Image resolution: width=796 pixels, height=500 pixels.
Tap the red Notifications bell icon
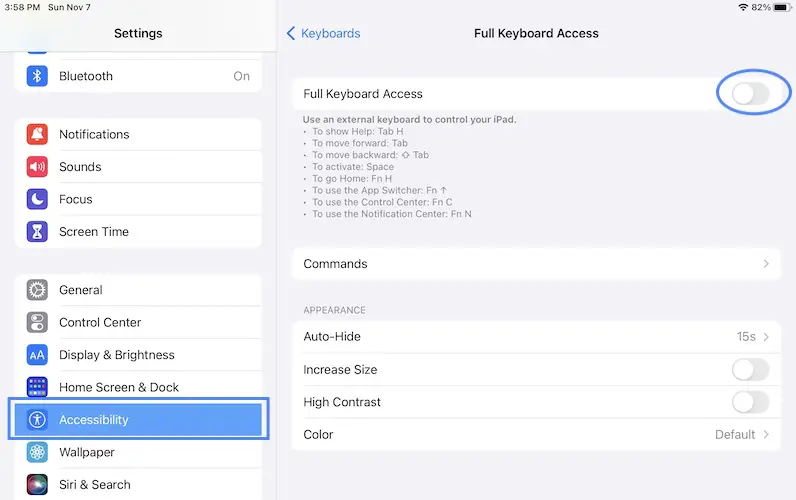(37, 134)
